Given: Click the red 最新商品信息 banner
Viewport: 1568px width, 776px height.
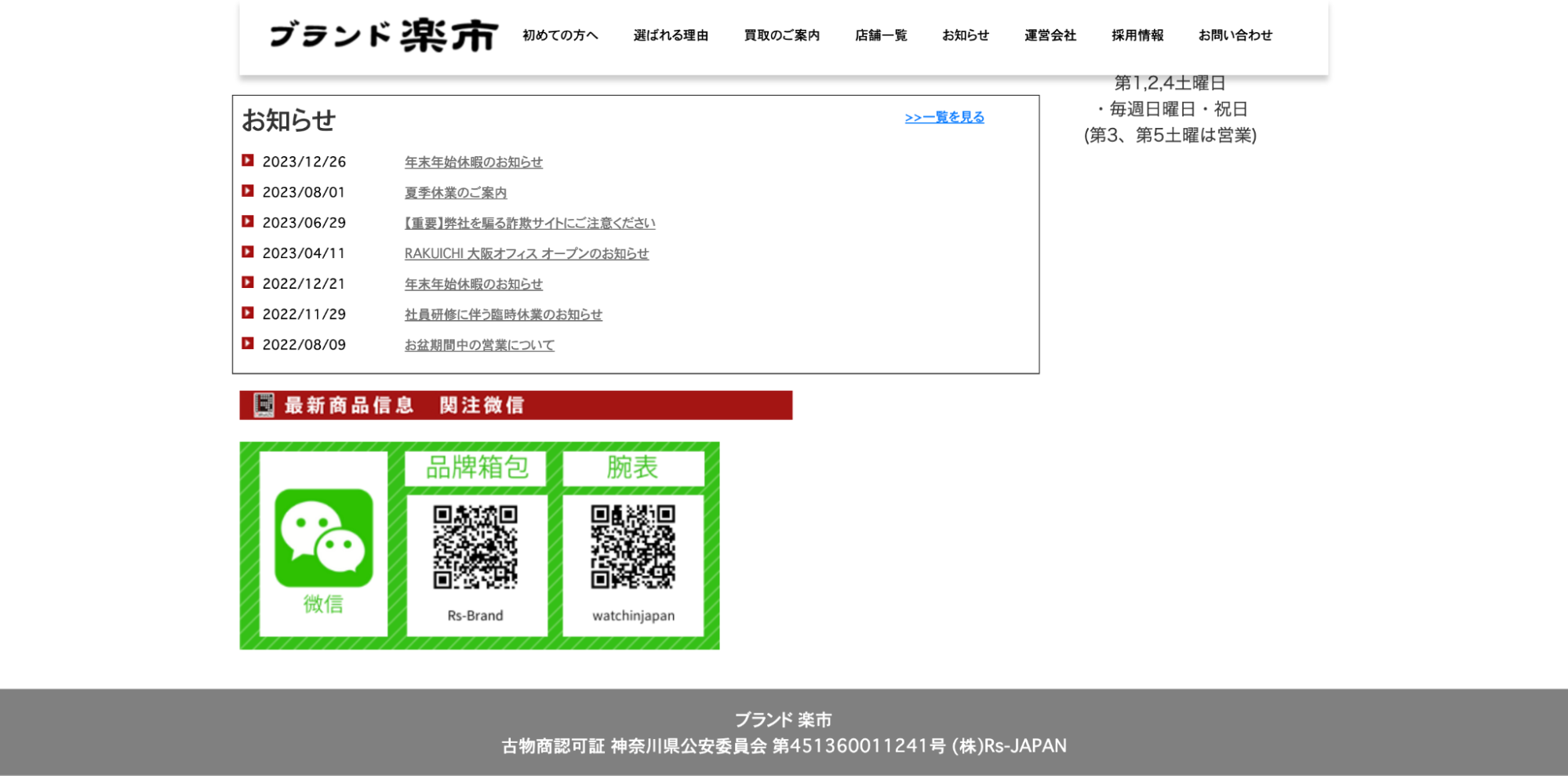Looking at the screenshot, I should coord(515,405).
